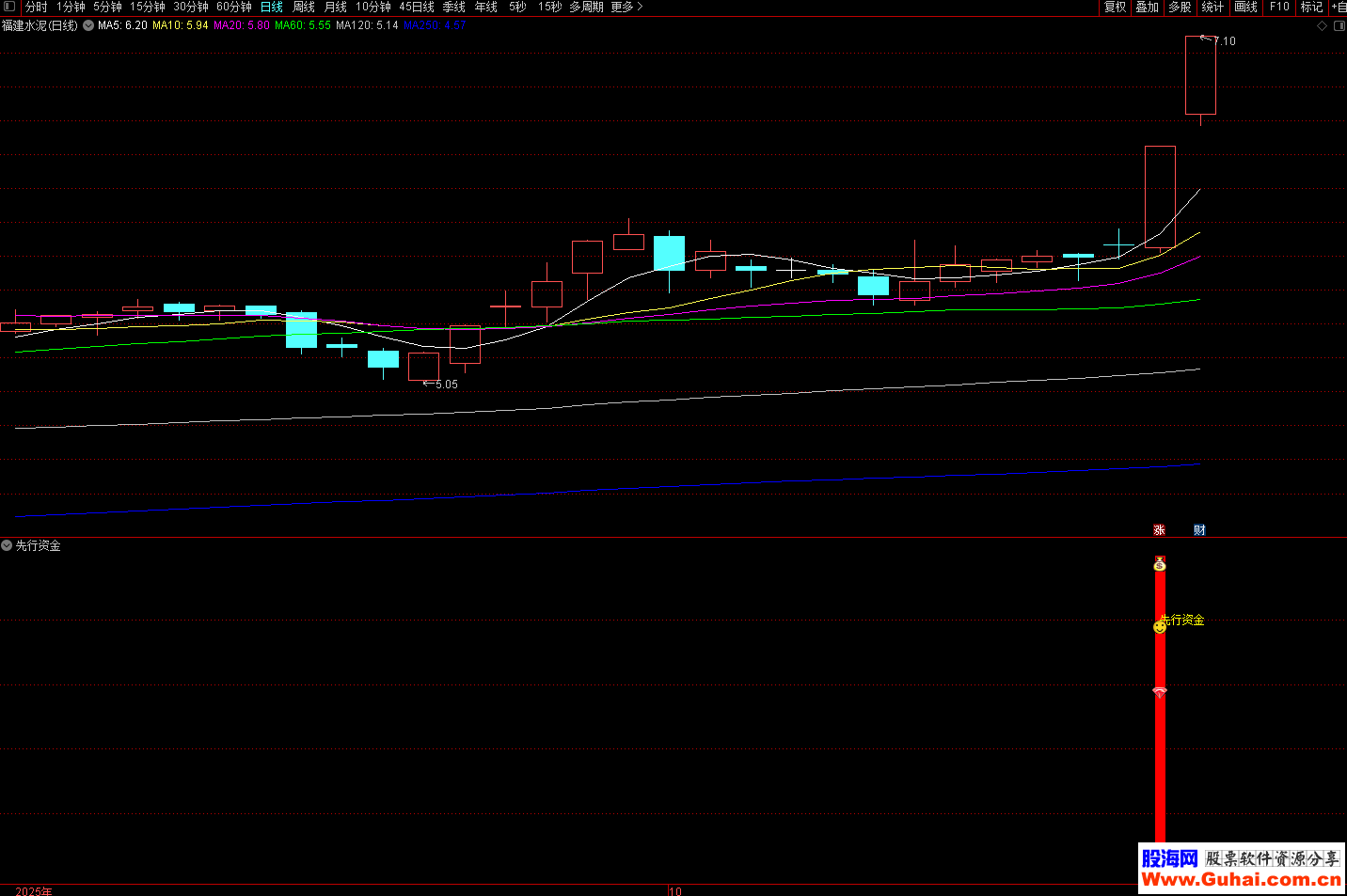Click the 画线 drawing tools button

click(x=1245, y=7)
